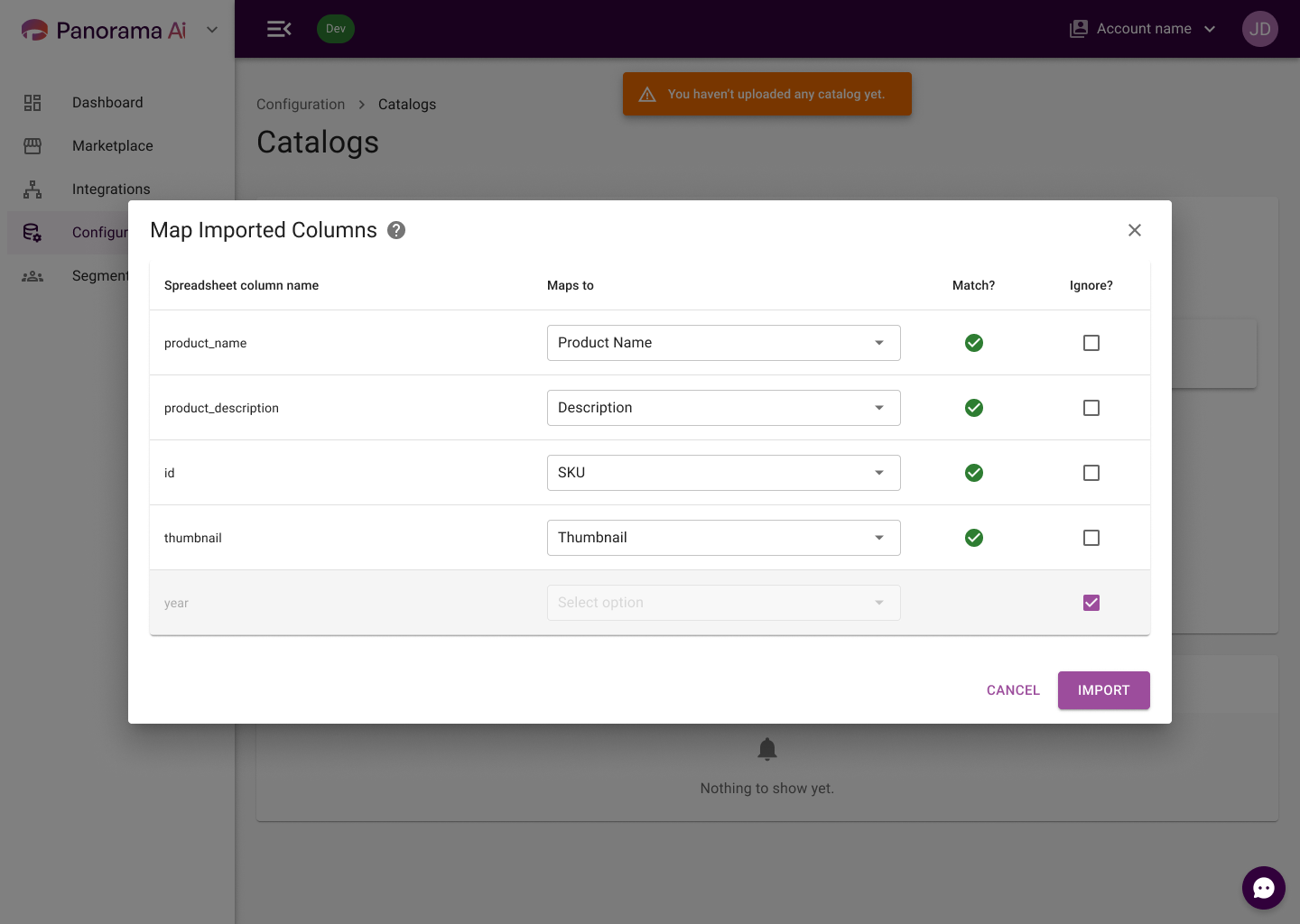Check Ignore for product_name row
This screenshot has width=1300, height=924.
1091,343
